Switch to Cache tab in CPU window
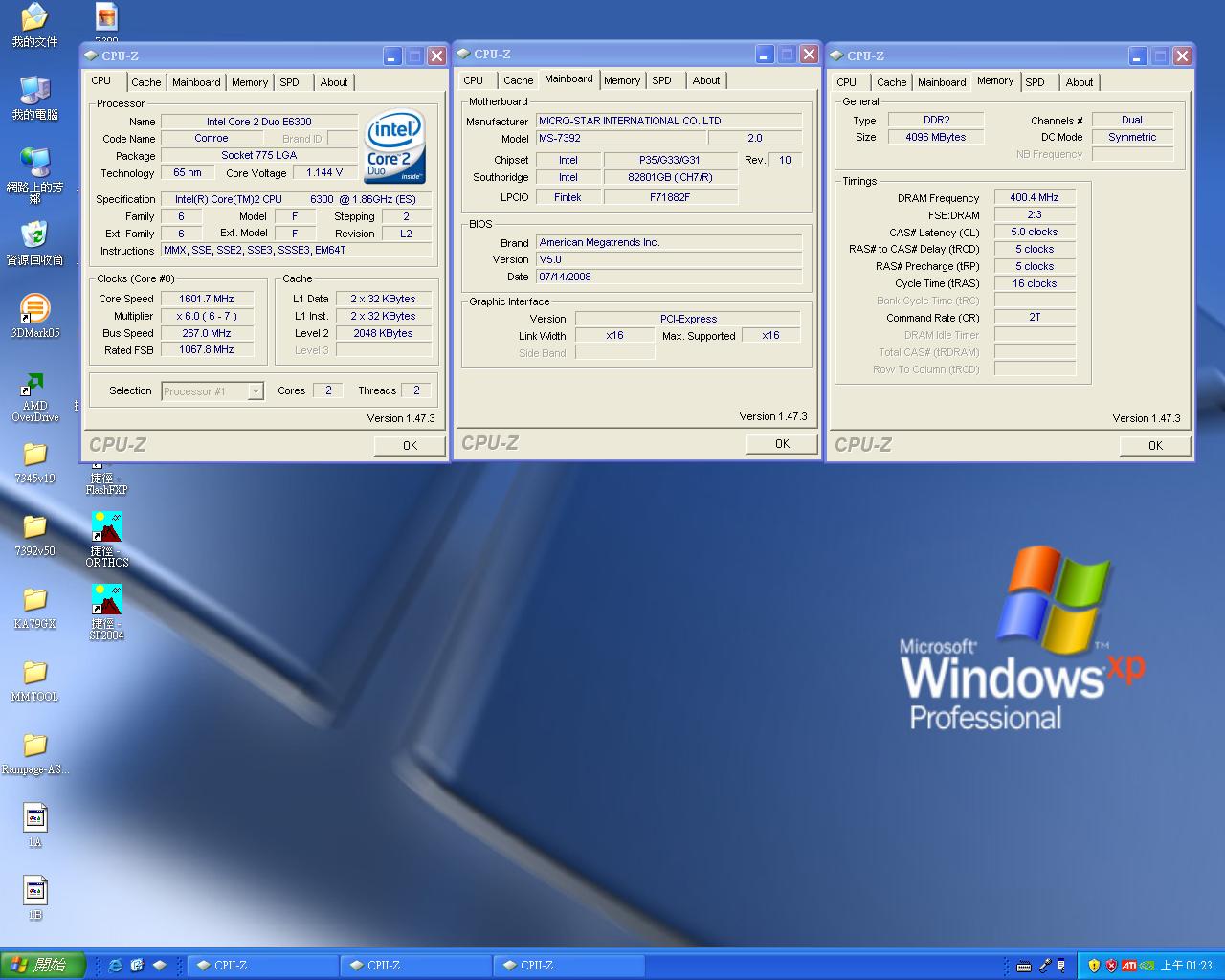This screenshot has width=1225, height=980. point(146,82)
